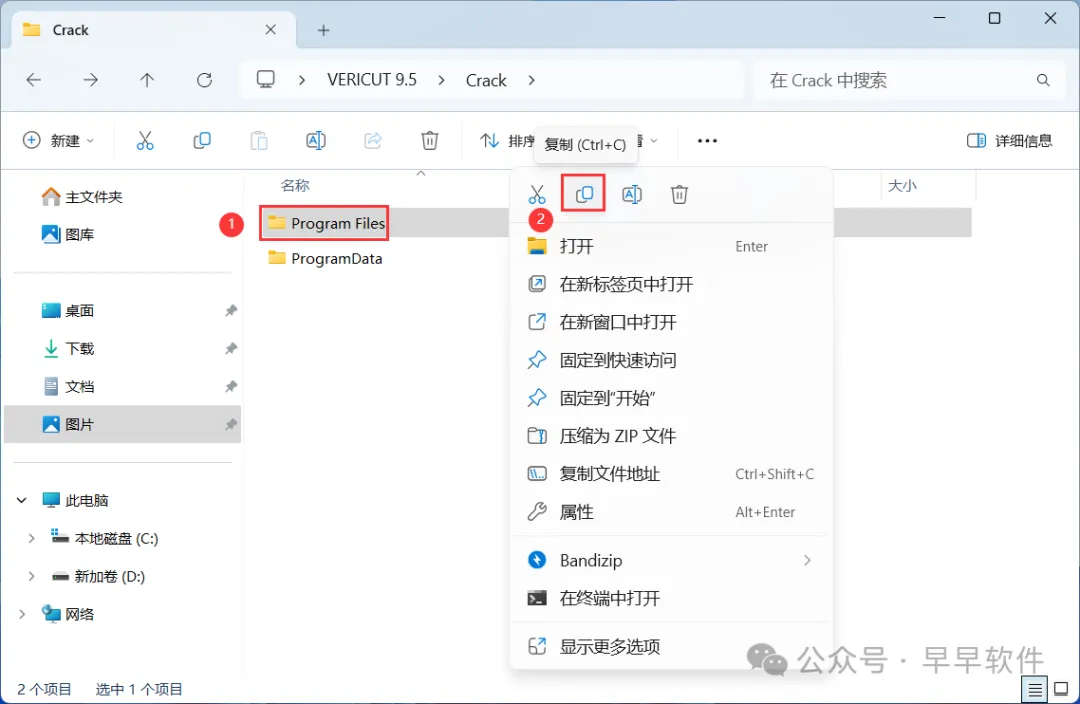Expand the chevron after Crack in path
The width and height of the screenshot is (1080, 704).
click(x=531, y=81)
